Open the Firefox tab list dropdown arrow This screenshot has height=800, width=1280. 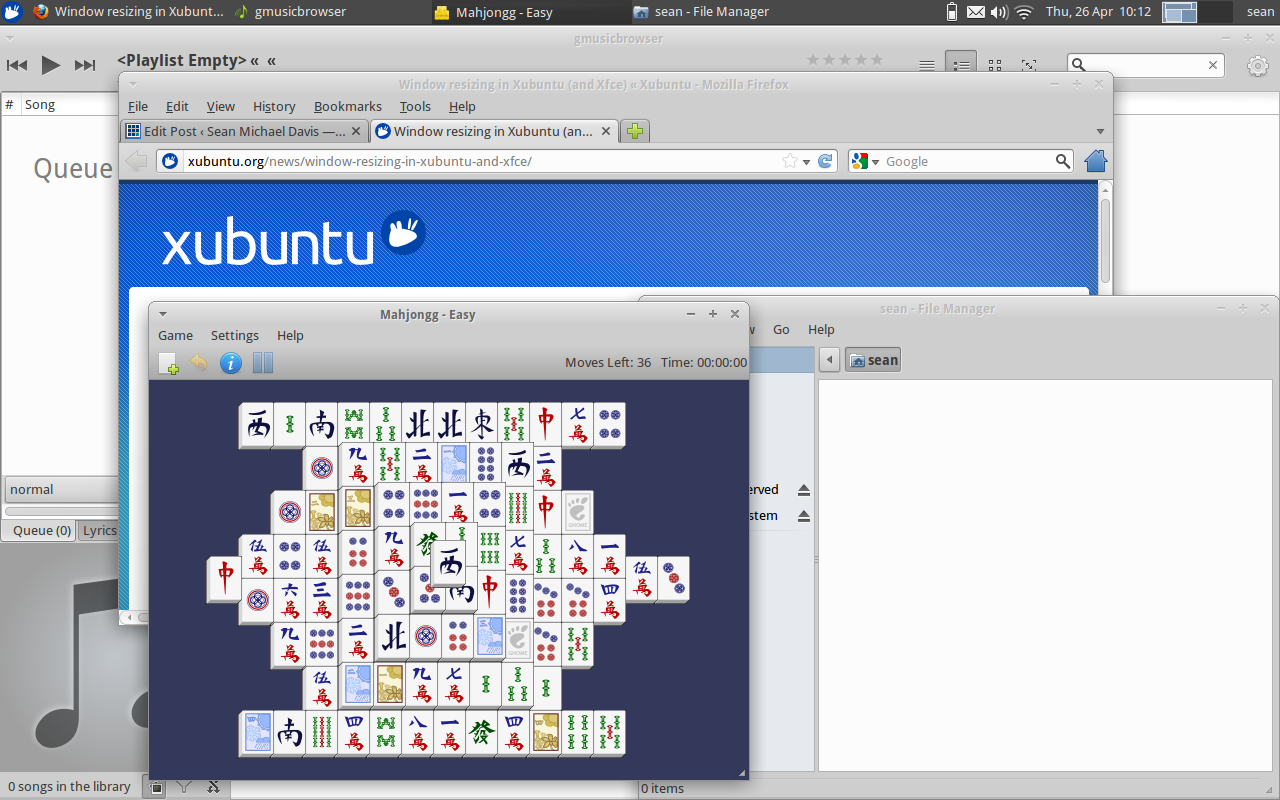(1100, 130)
